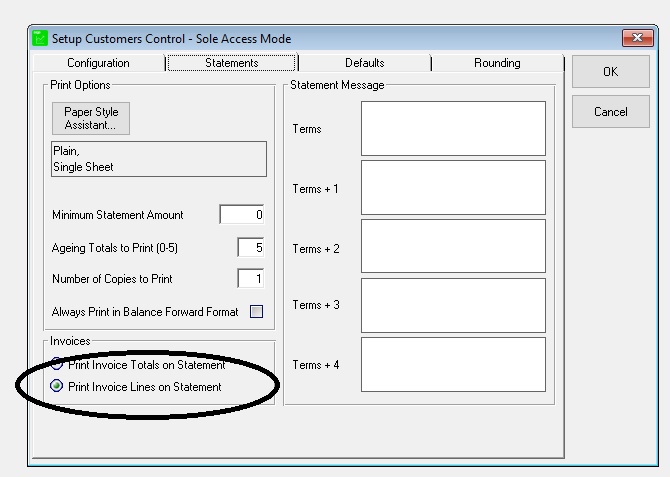Click the Minimum Statement Amount field

click(x=241, y=214)
